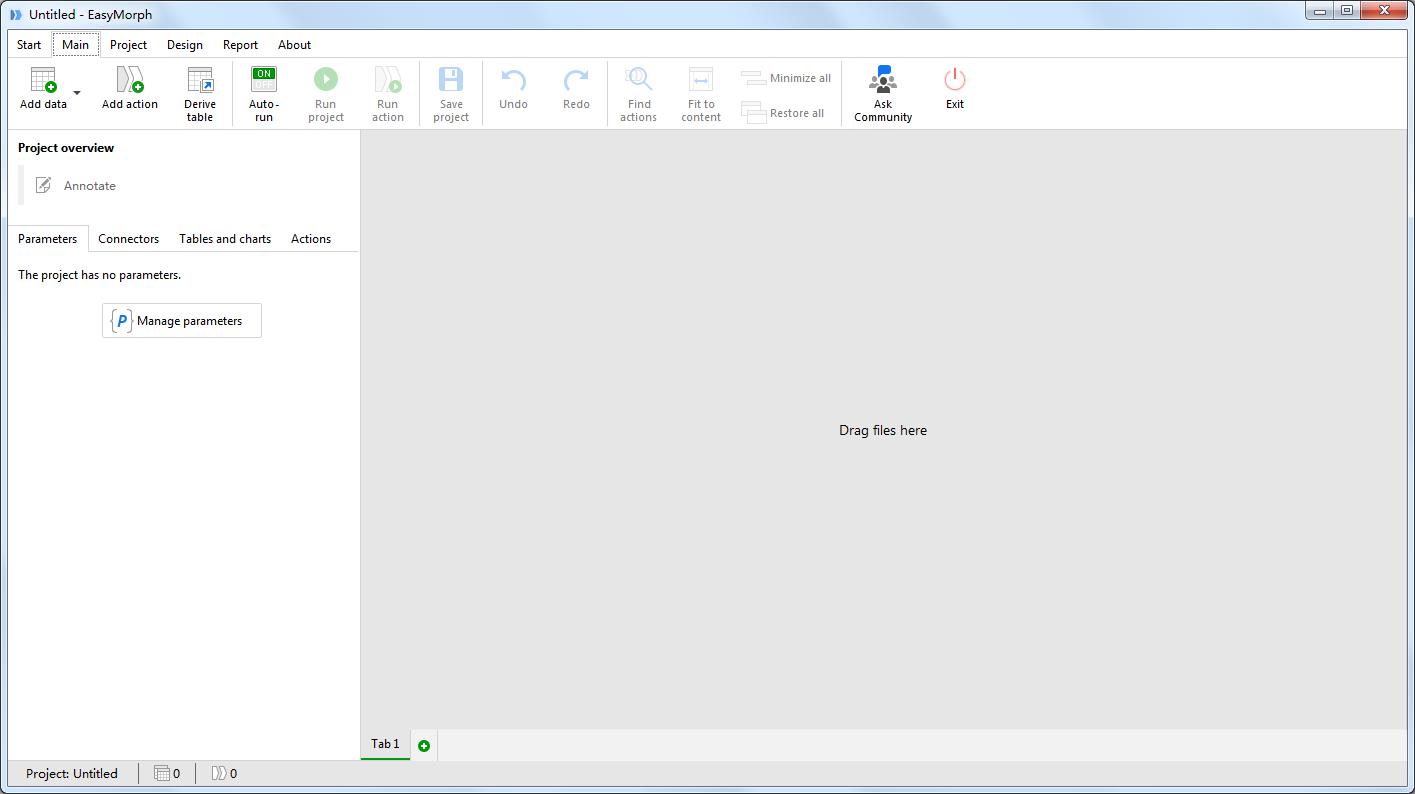Open the Report ribbon tab
This screenshot has height=794, width=1415.
point(240,45)
